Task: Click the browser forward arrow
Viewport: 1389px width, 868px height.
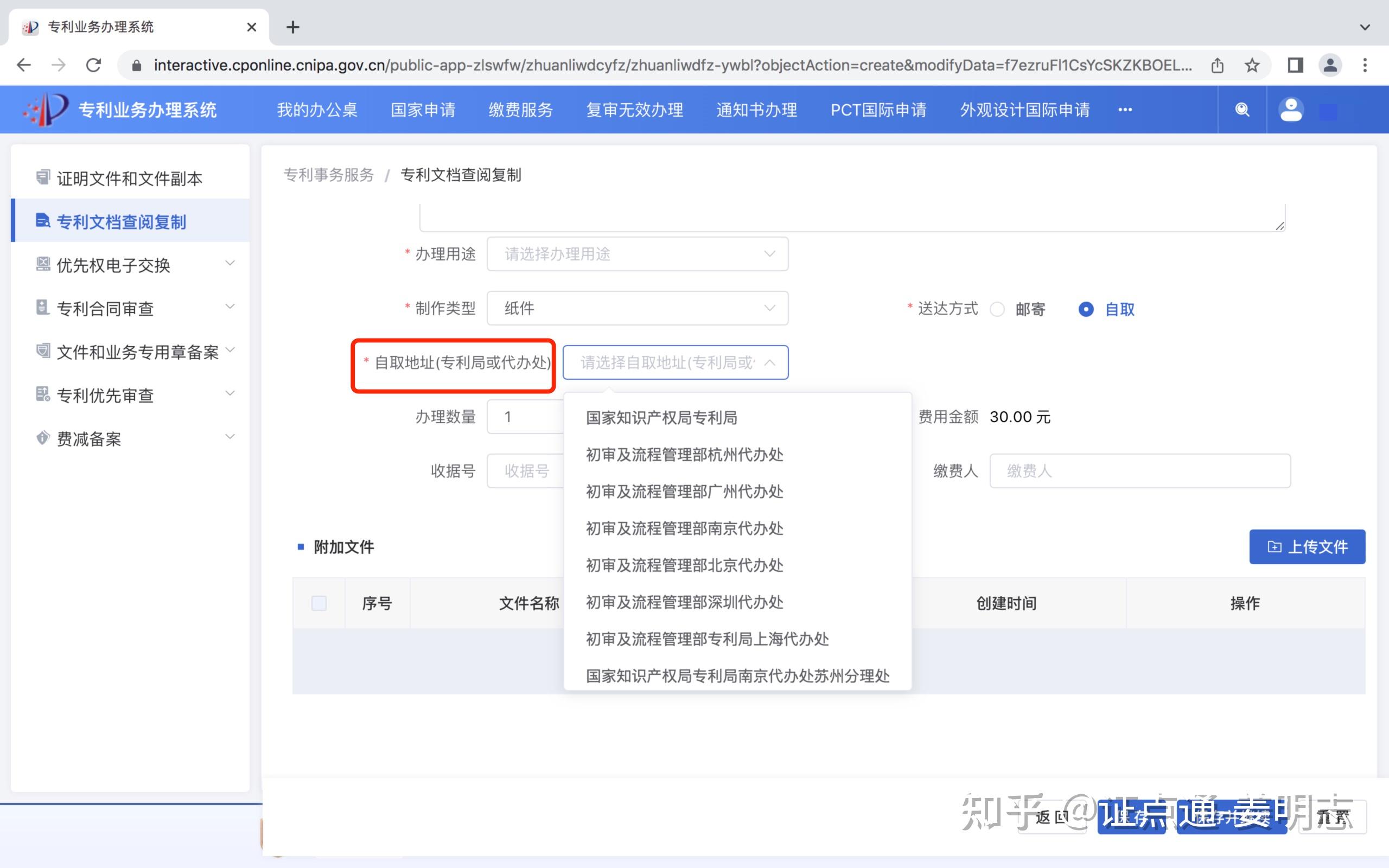Action: 59,65
